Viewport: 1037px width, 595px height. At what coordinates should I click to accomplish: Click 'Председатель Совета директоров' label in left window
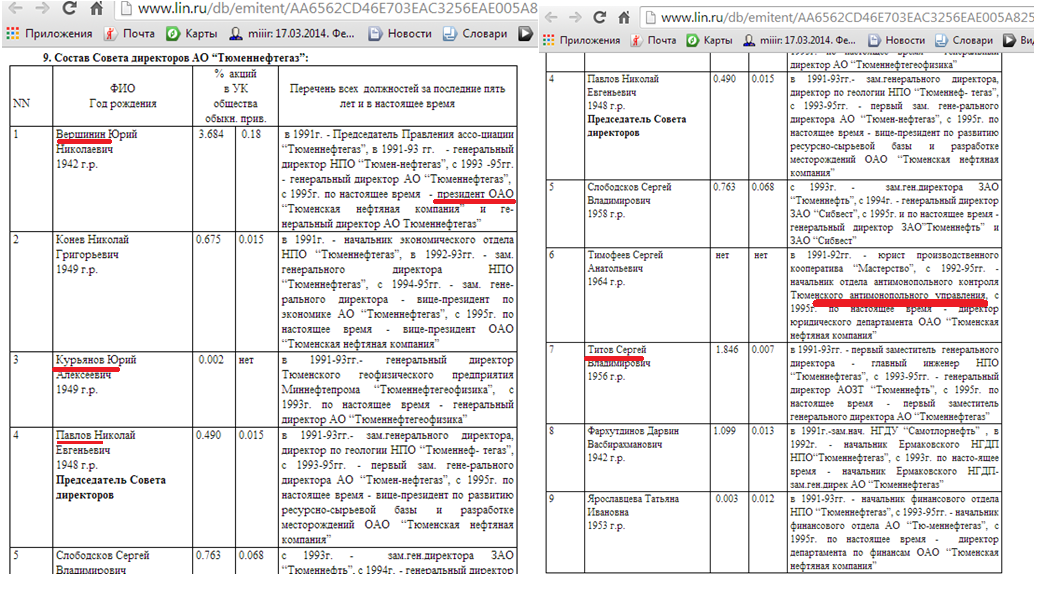[x=110, y=487]
